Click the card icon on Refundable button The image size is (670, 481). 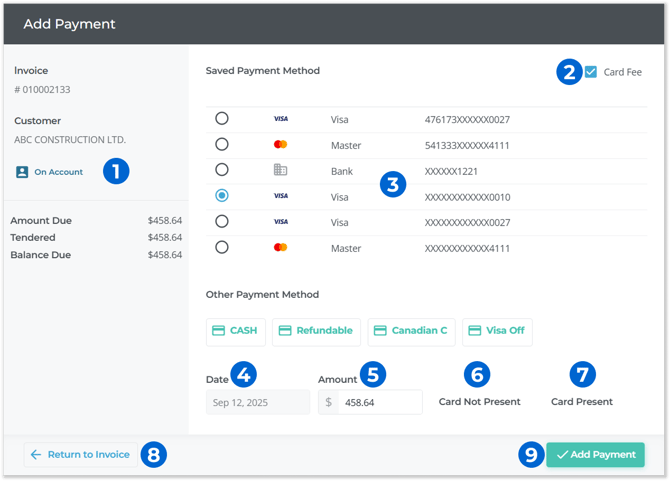point(284,331)
